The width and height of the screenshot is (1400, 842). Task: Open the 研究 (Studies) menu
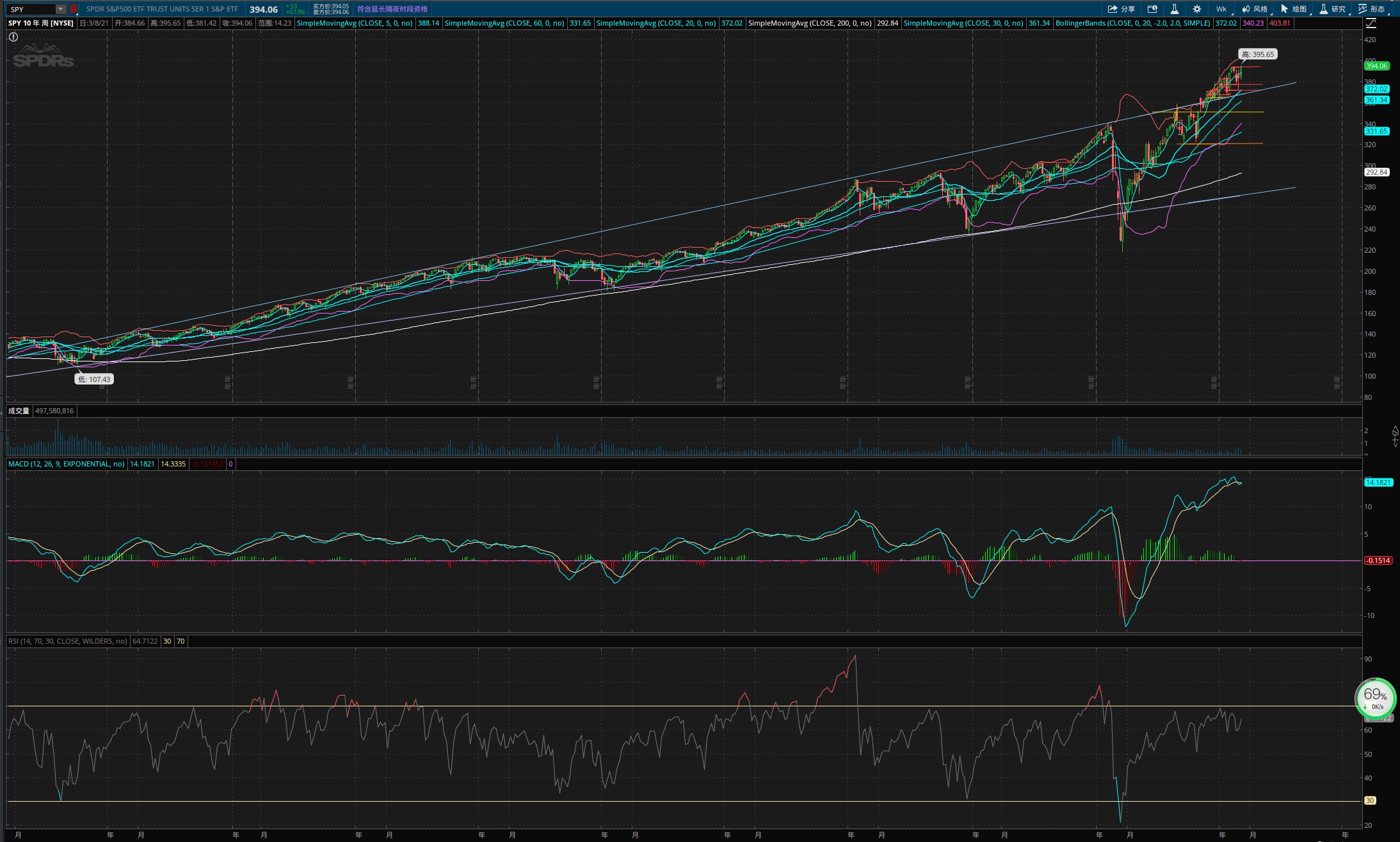[x=1333, y=9]
